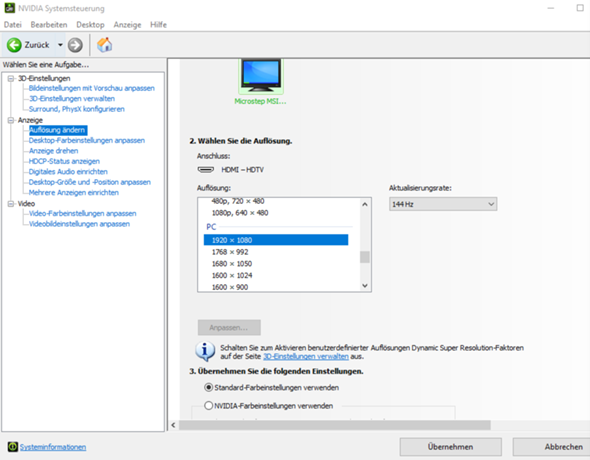Select the Microstep MSI monitor thumbnail
This screenshot has width=590, height=460.
coord(261,76)
